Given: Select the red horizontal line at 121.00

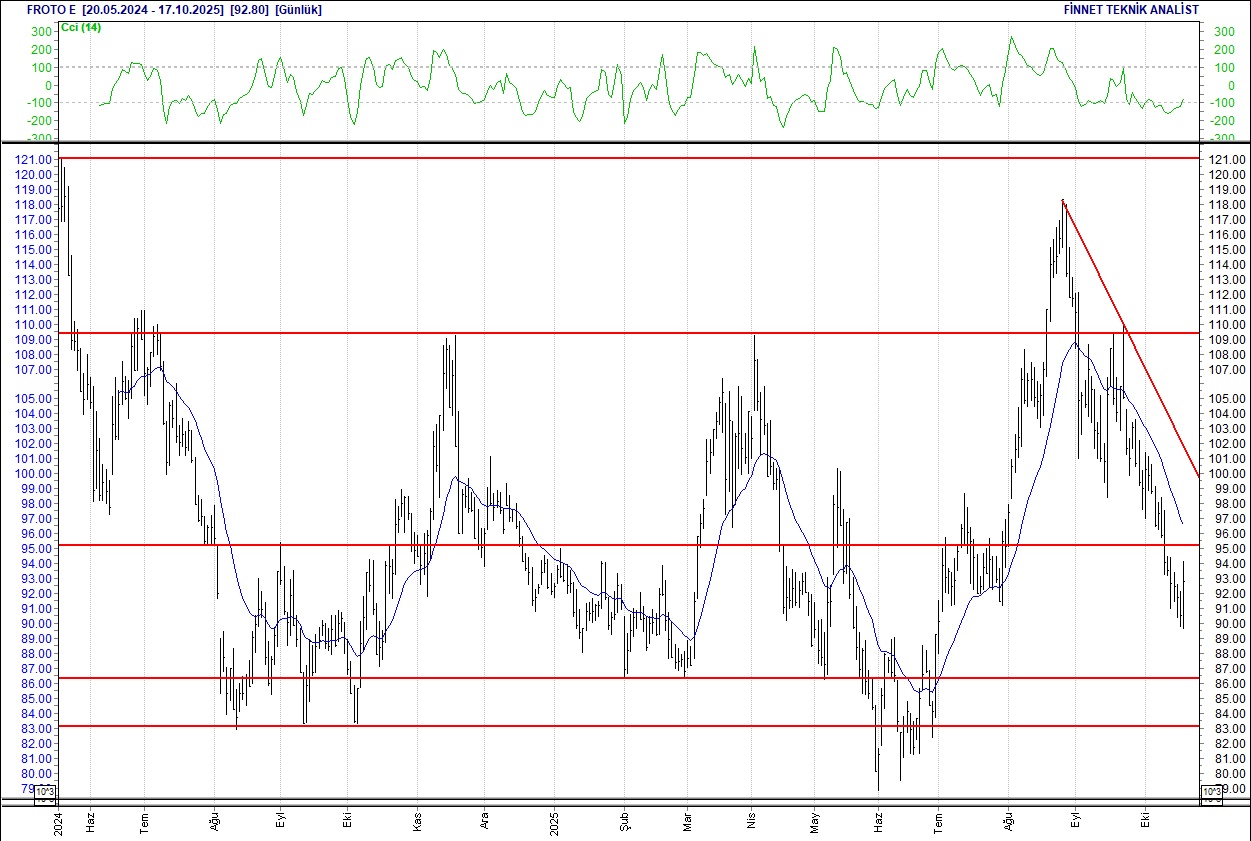Looking at the screenshot, I should click(x=600, y=158).
